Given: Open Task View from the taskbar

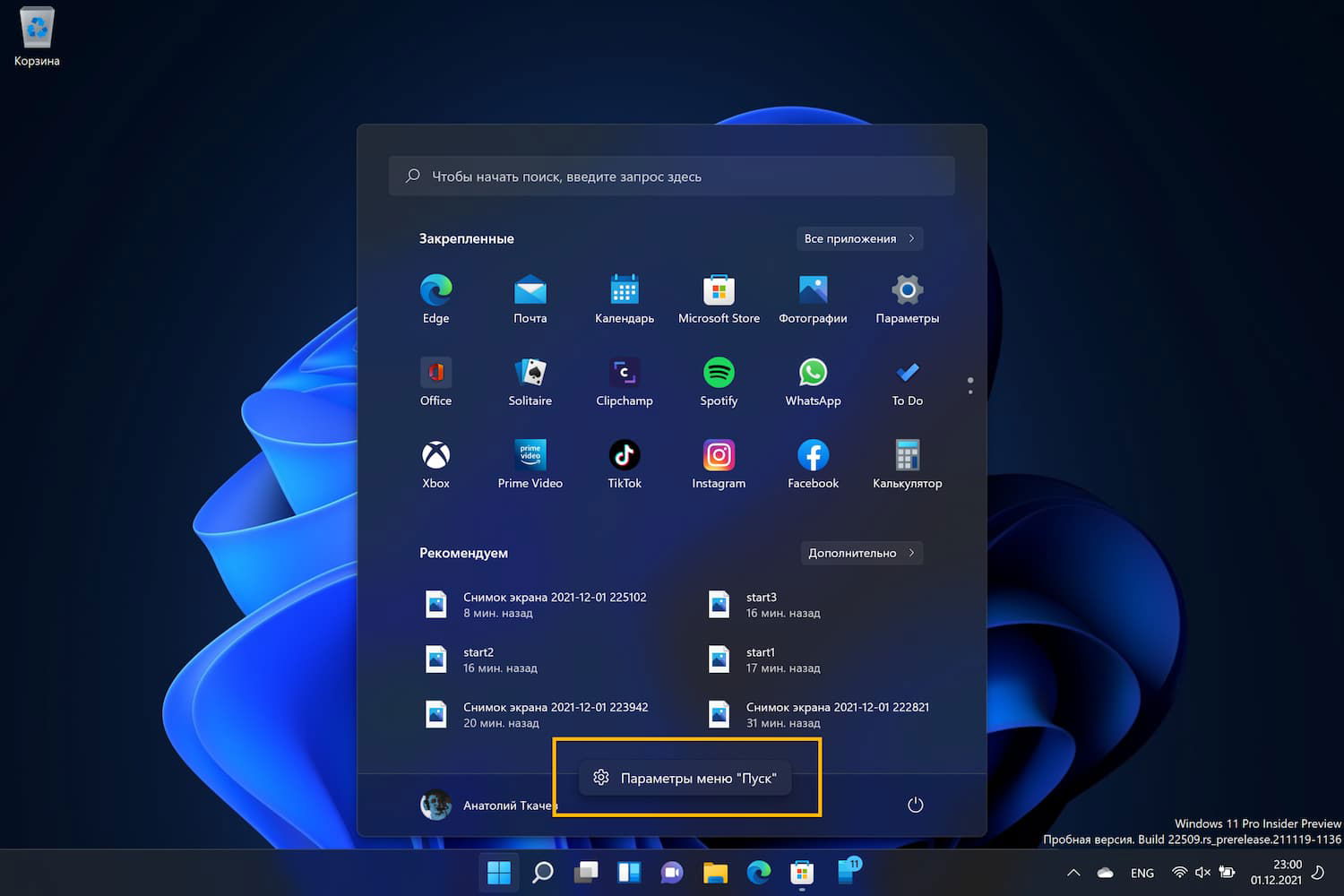Looking at the screenshot, I should [x=586, y=872].
